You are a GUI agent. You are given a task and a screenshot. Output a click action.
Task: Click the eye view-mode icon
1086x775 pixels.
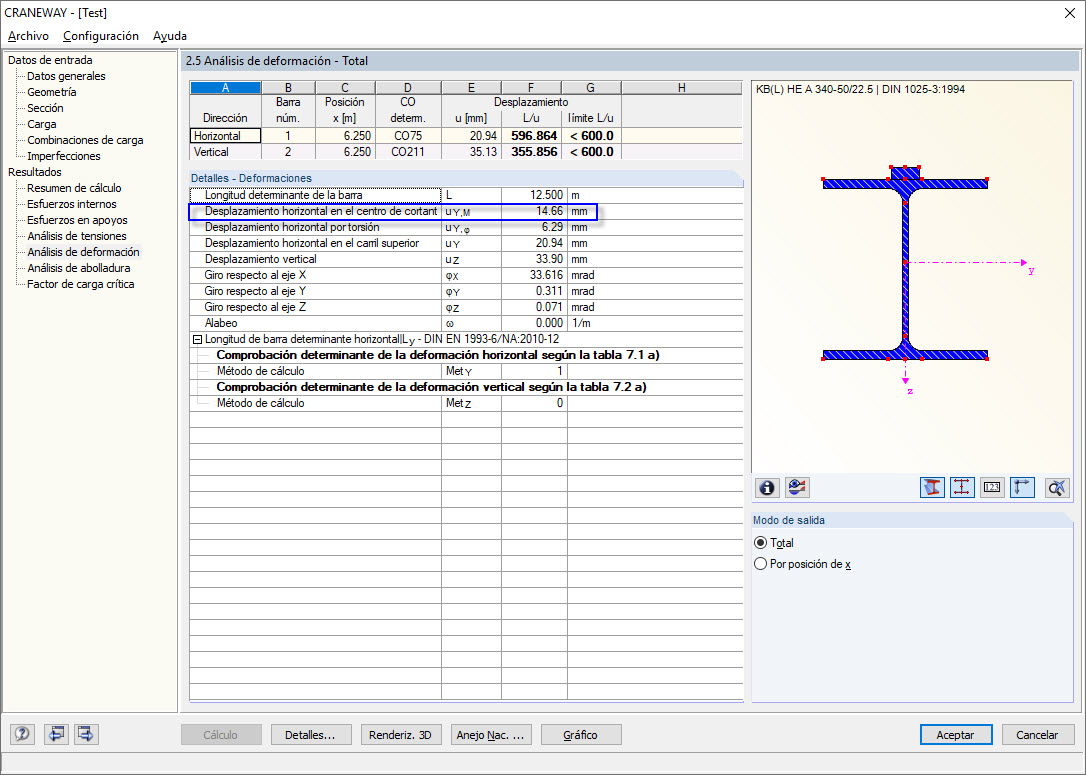pyautogui.click(x=797, y=488)
